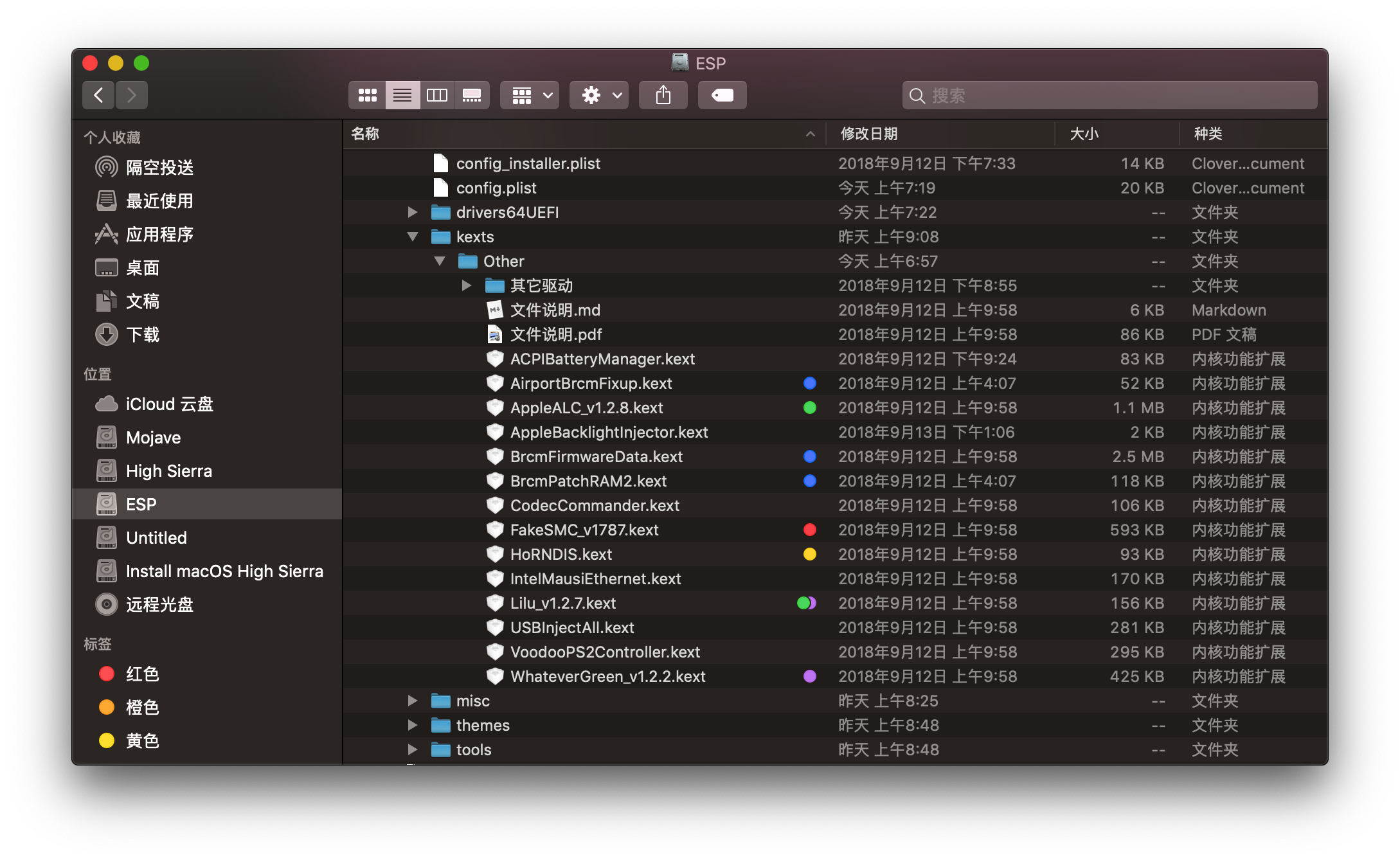
Task: Select the Install macOS High Sierra volume
Action: pyautogui.click(x=224, y=571)
